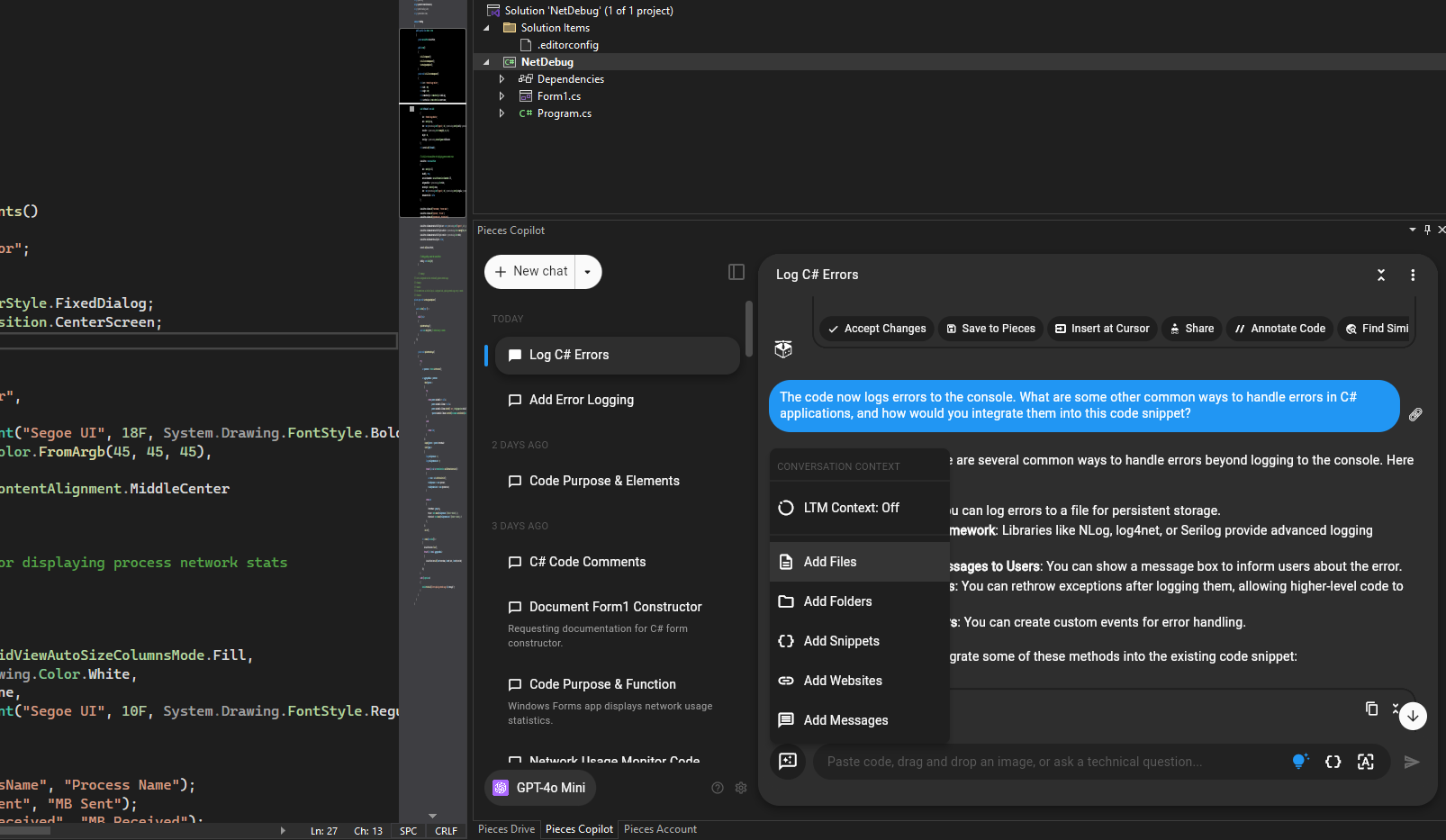Click the help question mark icon
This screenshot has width=1446, height=840.
[x=718, y=788]
